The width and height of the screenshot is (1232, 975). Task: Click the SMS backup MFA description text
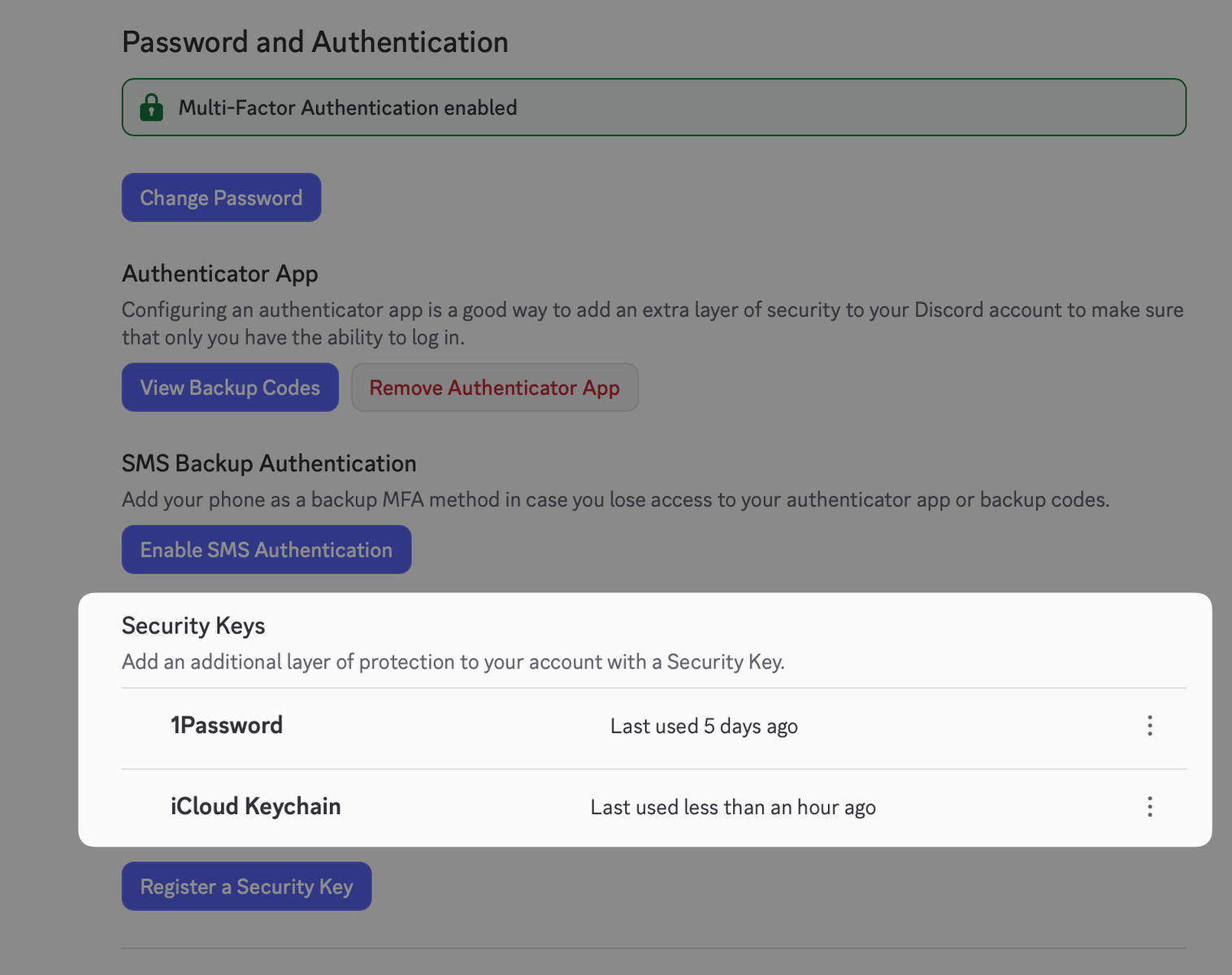pyautogui.click(x=615, y=500)
